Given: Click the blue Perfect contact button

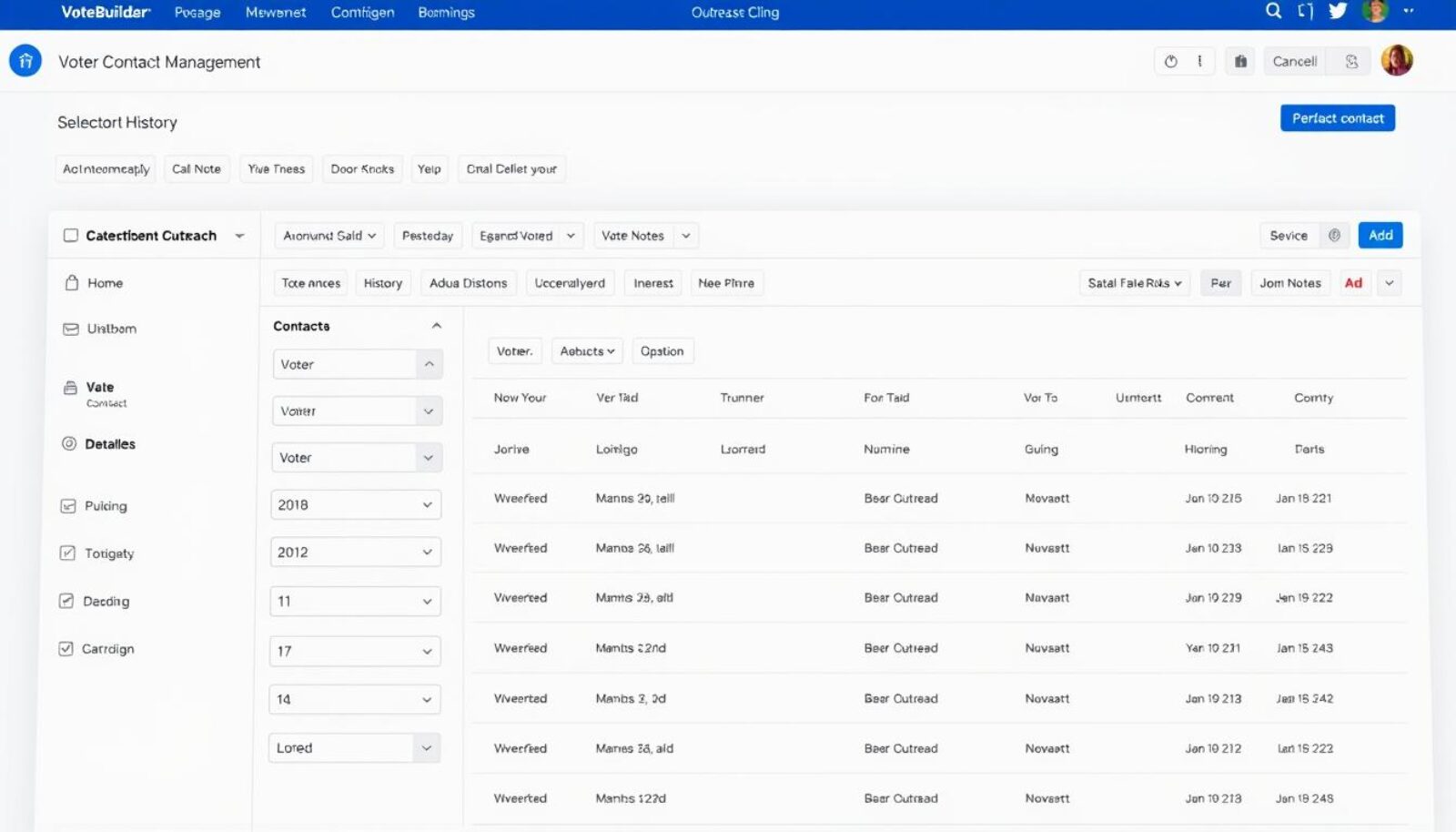Looking at the screenshot, I should pos(1337,117).
